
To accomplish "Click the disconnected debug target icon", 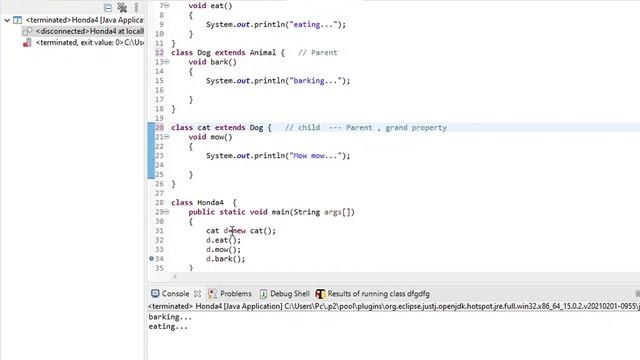I will coord(27,31).
